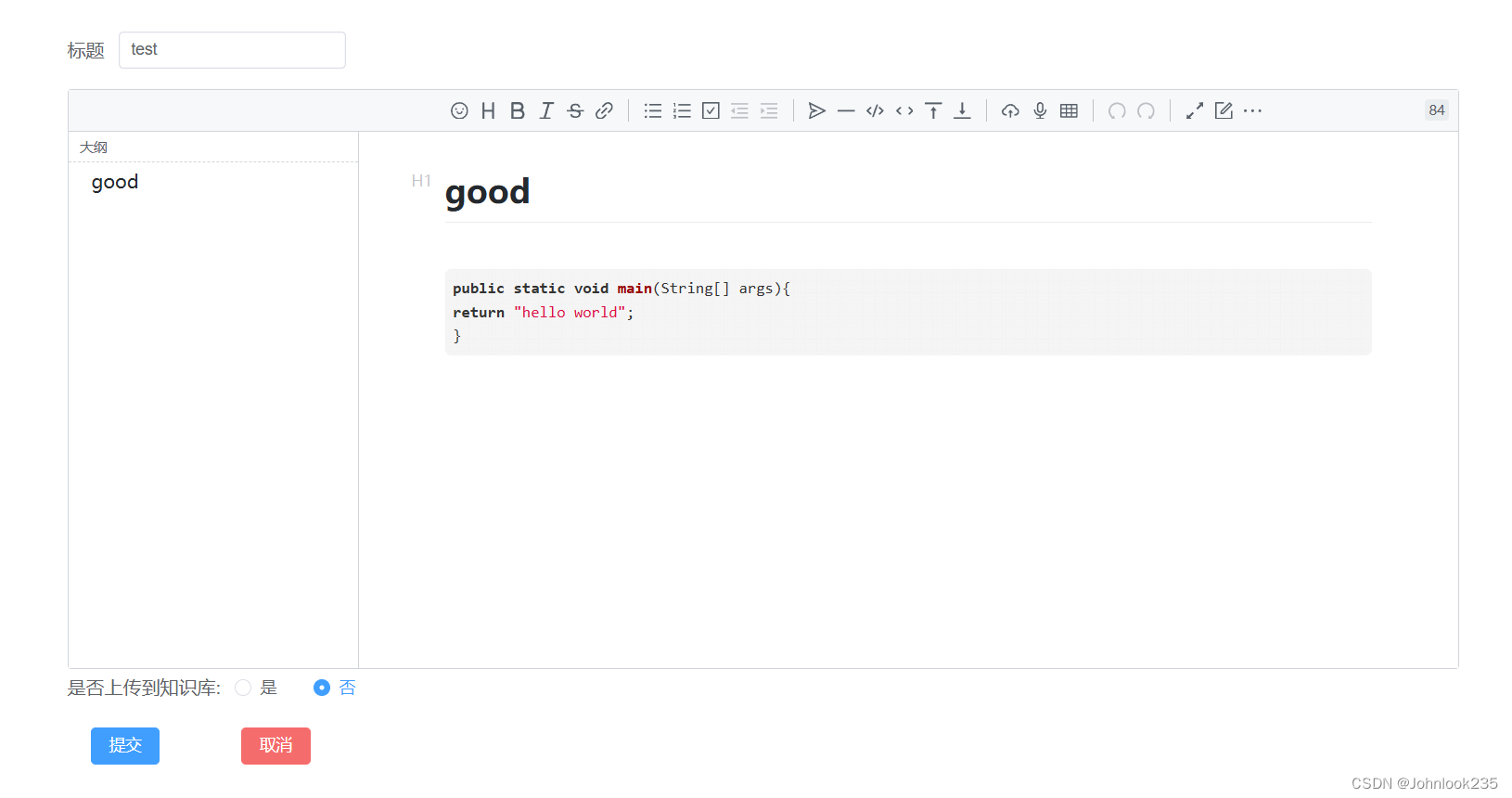This screenshot has height=798, width=1512.
Task: Insert a blockquote with the arrow icon
Action: tap(817, 110)
